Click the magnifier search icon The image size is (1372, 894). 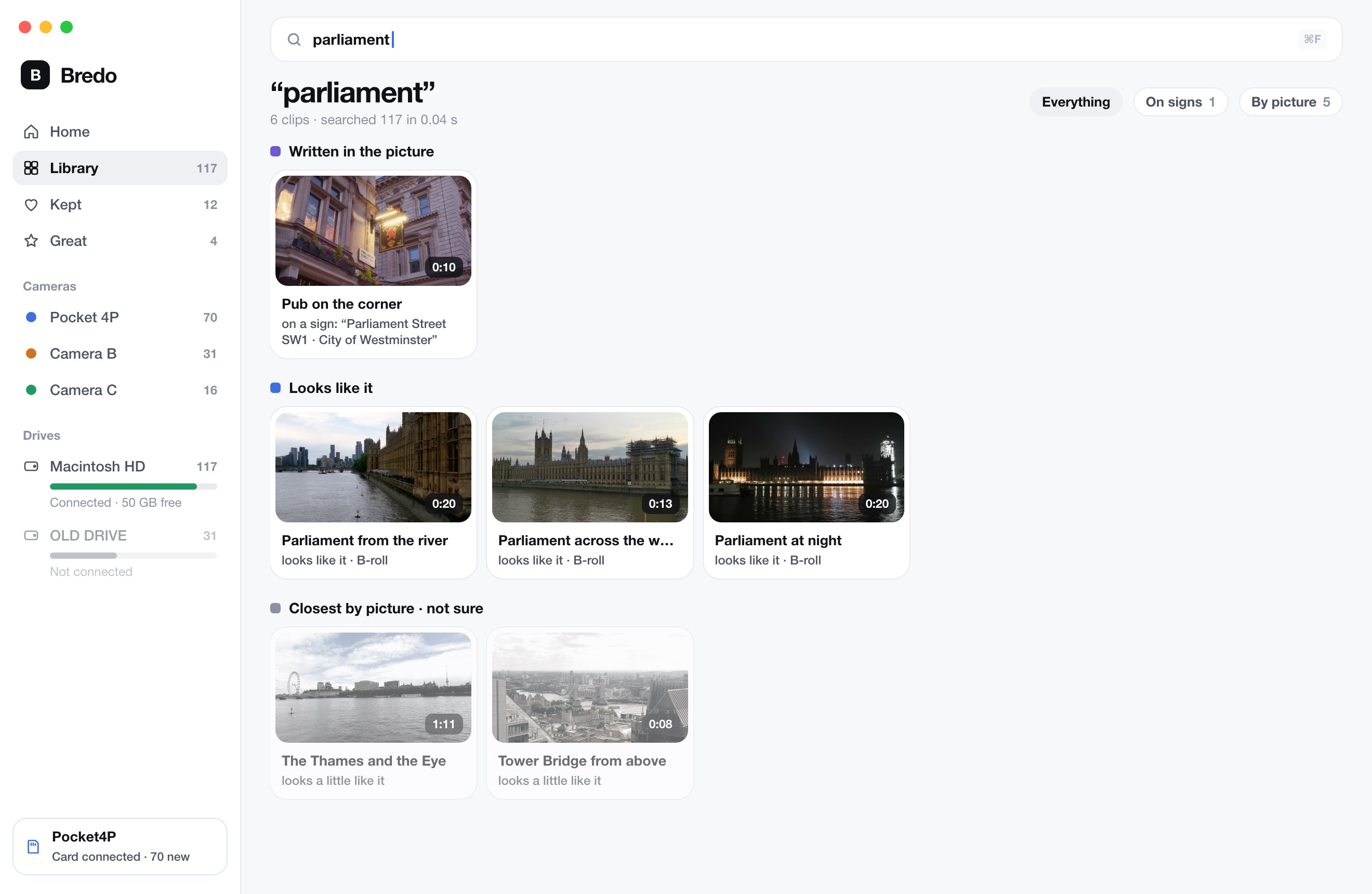tap(294, 39)
